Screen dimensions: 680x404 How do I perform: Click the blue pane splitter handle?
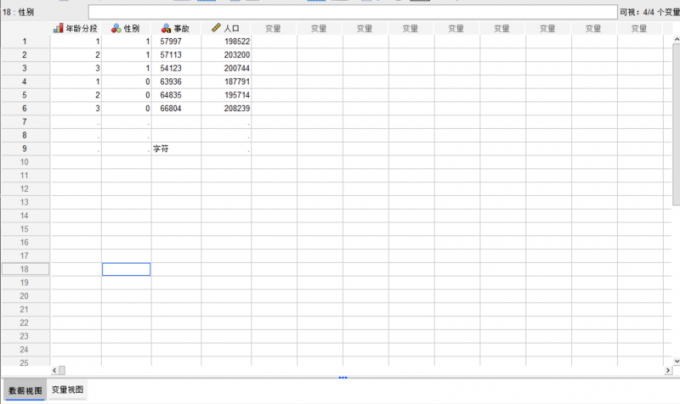(x=343, y=377)
